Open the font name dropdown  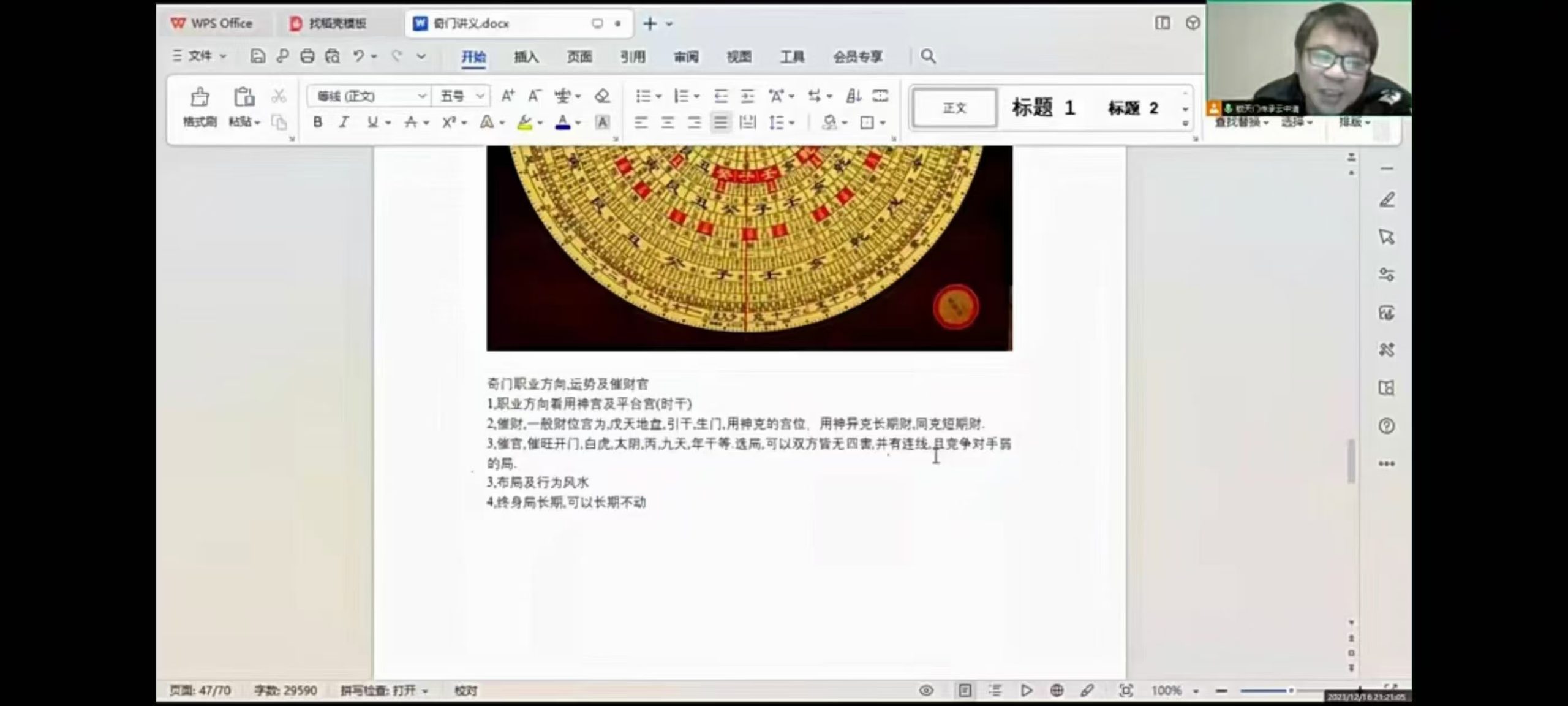422,96
